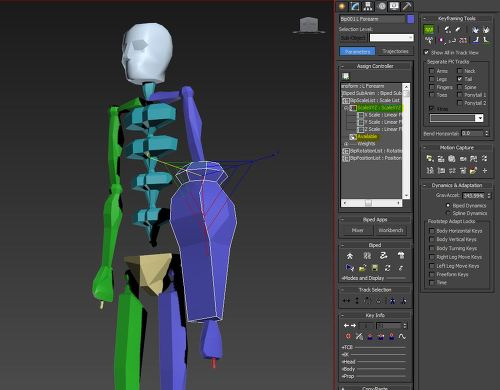Viewport: 500px width, 390px height.
Task: Click the purple object color swatch
Action: 410,19
